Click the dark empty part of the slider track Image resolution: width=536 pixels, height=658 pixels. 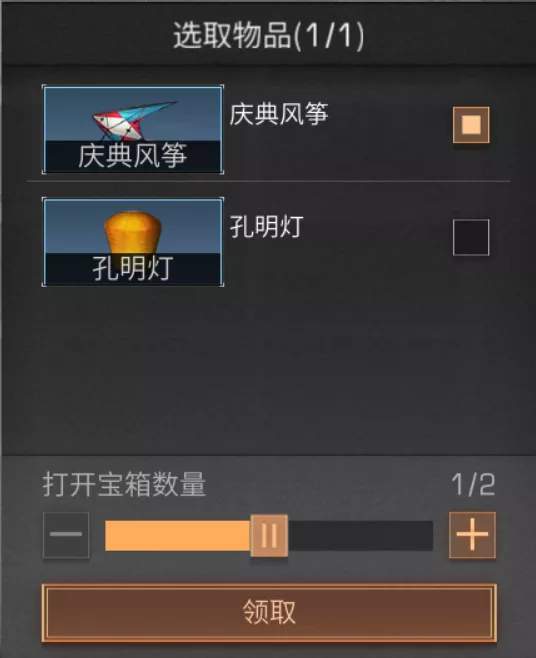(360, 535)
